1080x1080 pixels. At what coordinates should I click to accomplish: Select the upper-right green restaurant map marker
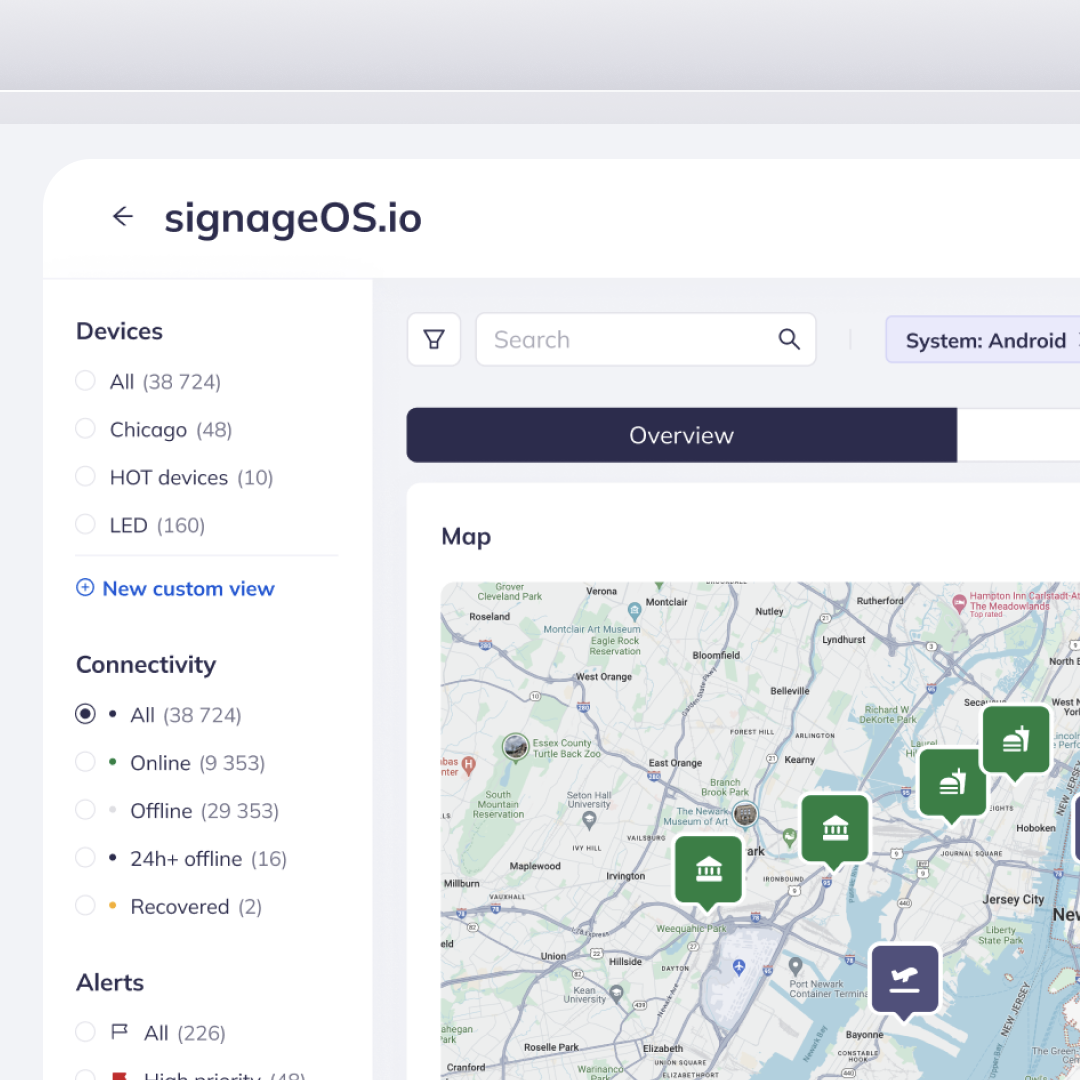pos(1016,740)
